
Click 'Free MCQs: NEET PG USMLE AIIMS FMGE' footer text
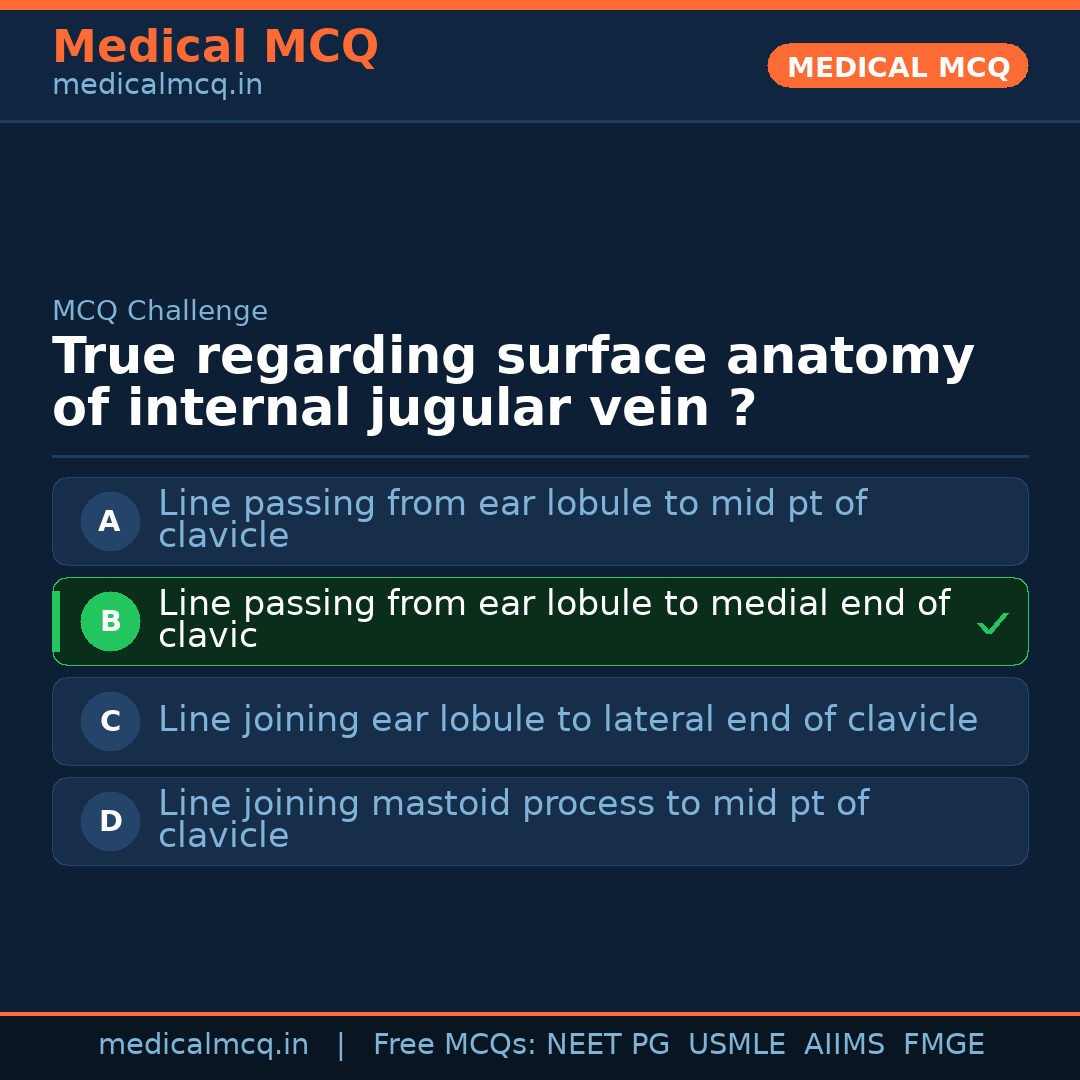[678, 1045]
